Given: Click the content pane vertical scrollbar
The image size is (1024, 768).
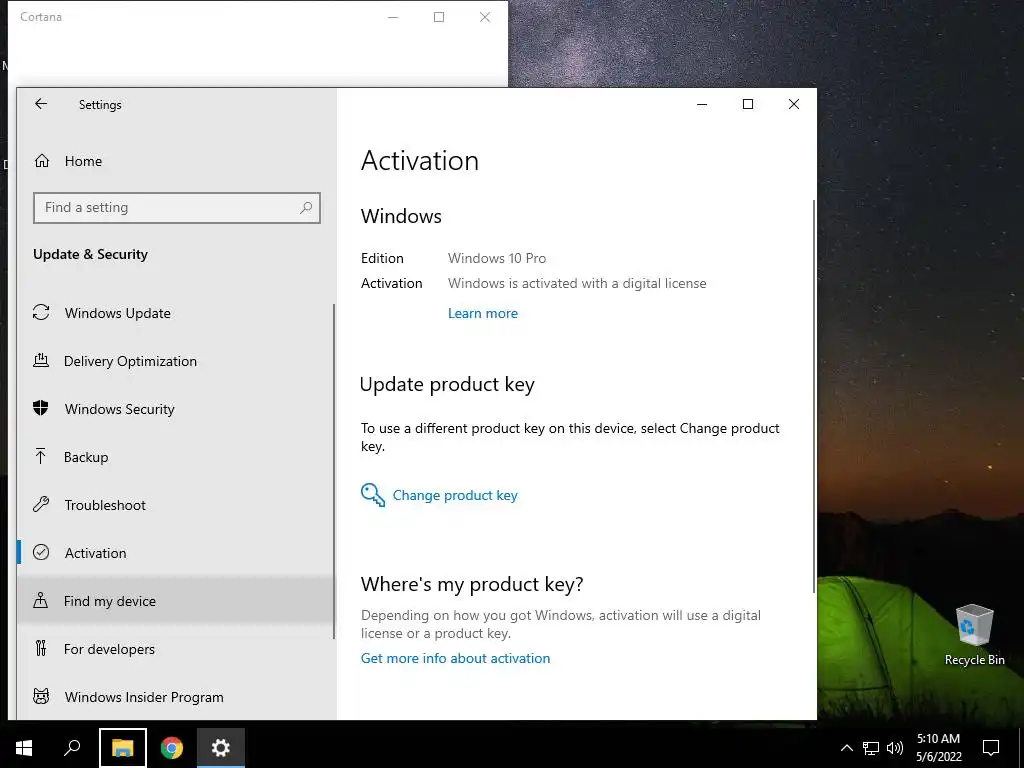Looking at the screenshot, I should click(x=814, y=396).
